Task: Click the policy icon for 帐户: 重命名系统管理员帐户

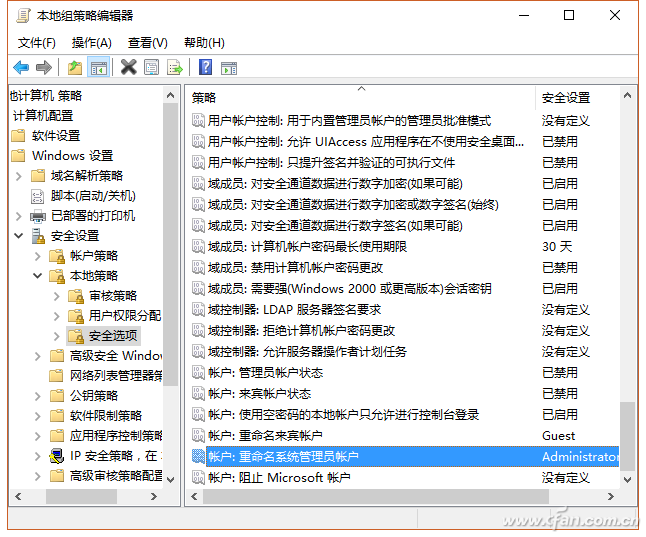Action: 198,456
